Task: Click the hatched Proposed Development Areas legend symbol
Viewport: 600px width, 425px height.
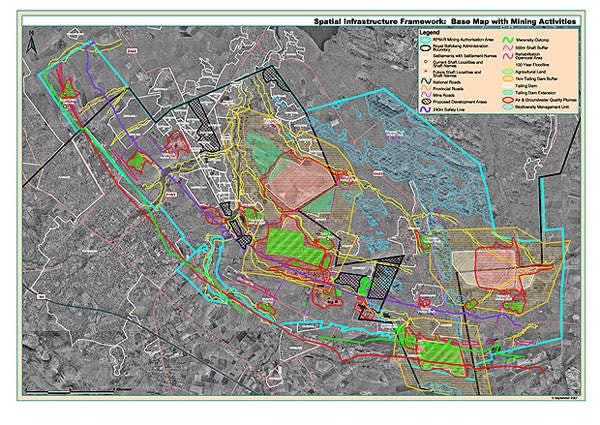Action: tap(427, 101)
